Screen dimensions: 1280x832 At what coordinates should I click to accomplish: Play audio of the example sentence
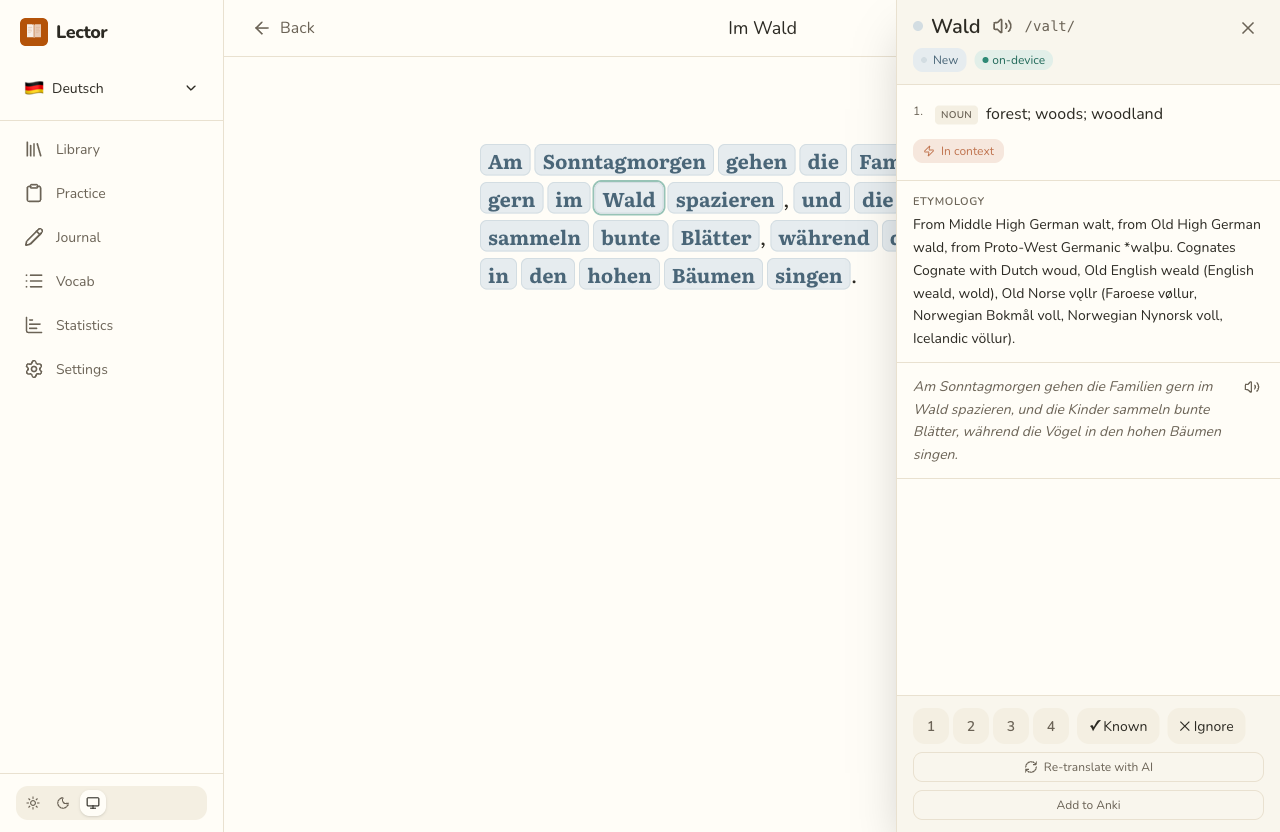tap(1252, 387)
